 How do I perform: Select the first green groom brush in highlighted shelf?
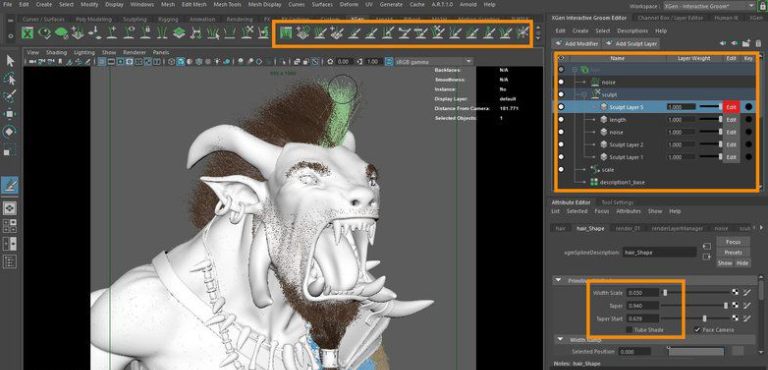[286, 33]
